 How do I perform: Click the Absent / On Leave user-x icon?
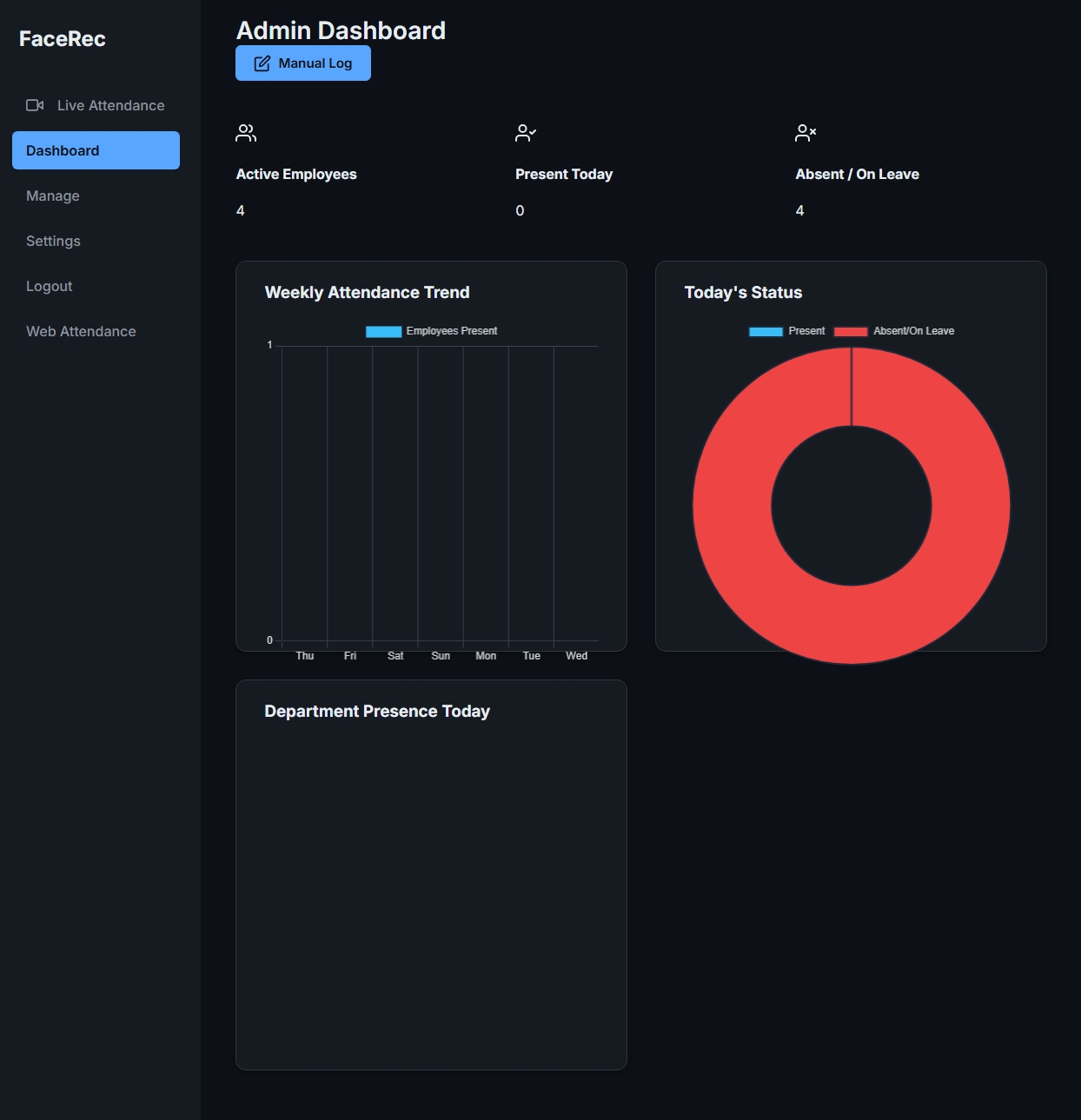(806, 133)
